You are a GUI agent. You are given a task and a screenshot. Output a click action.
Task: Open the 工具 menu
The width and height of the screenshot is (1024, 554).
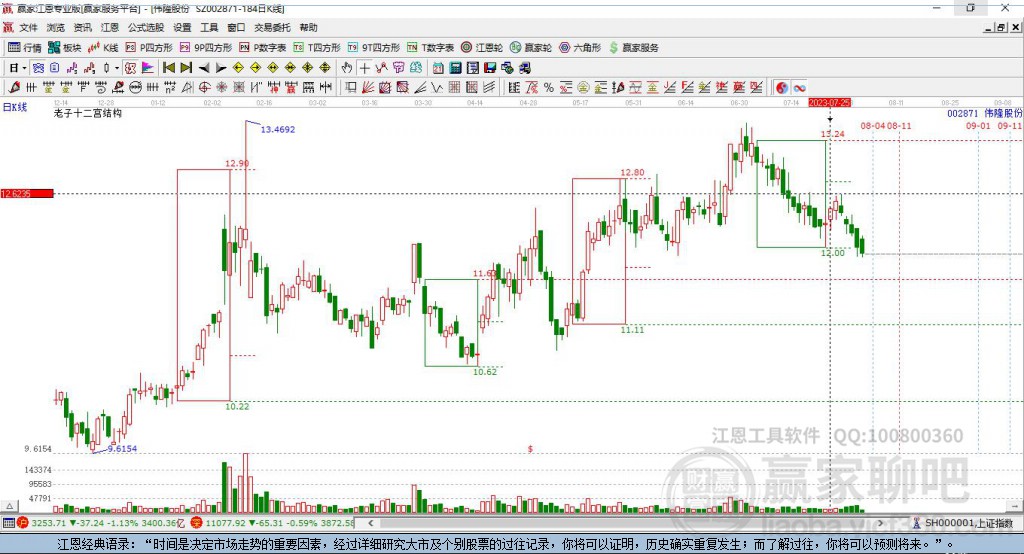209,27
